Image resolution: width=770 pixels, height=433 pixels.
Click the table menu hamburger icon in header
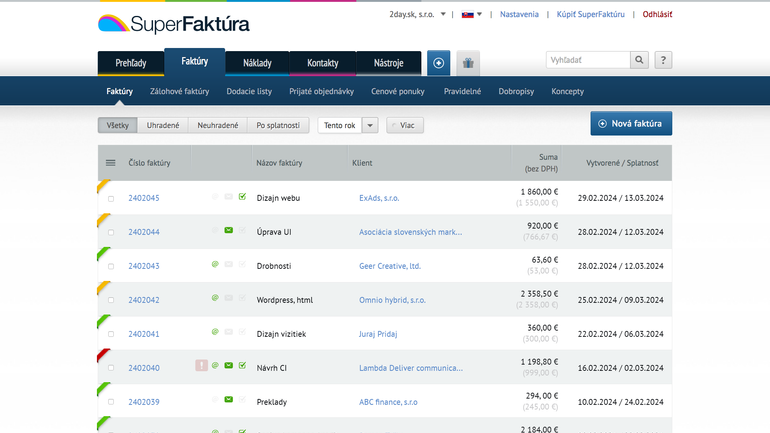click(111, 162)
